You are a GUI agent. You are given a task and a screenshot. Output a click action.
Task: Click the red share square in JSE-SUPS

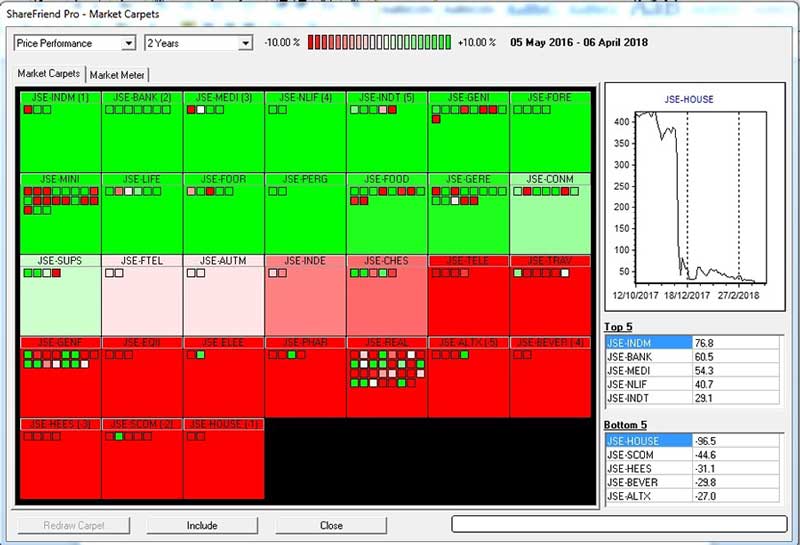click(56, 273)
